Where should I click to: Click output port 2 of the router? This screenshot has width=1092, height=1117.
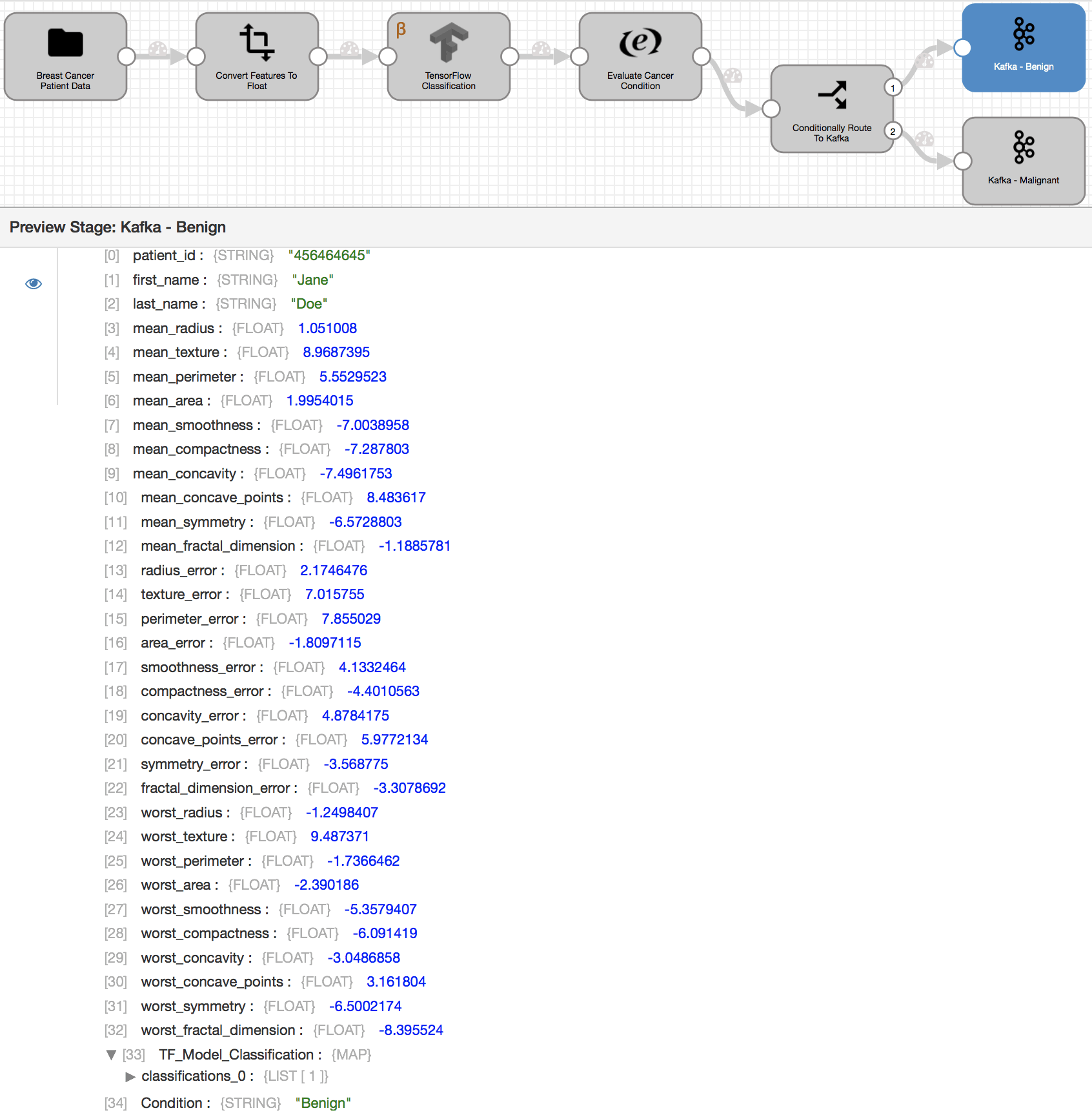893,132
